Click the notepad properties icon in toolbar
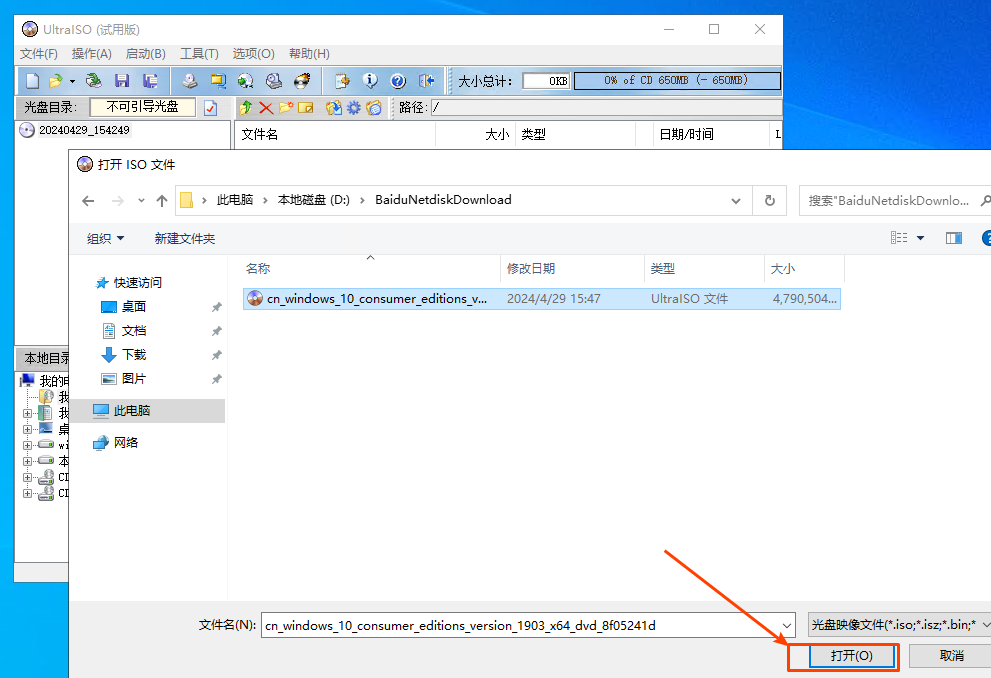 click(x=342, y=81)
